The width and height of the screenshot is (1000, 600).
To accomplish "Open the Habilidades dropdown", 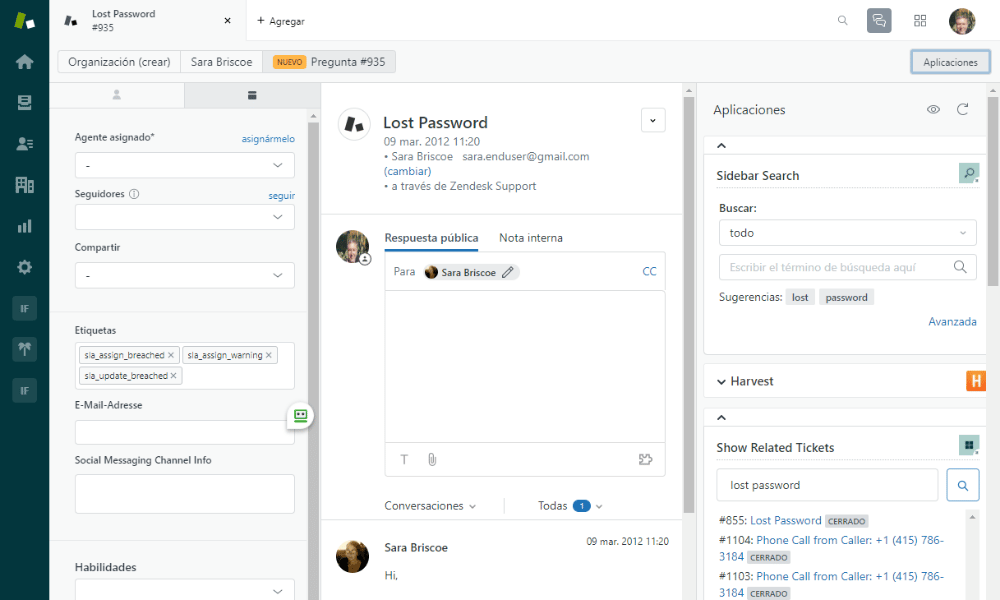I will (x=184, y=590).
